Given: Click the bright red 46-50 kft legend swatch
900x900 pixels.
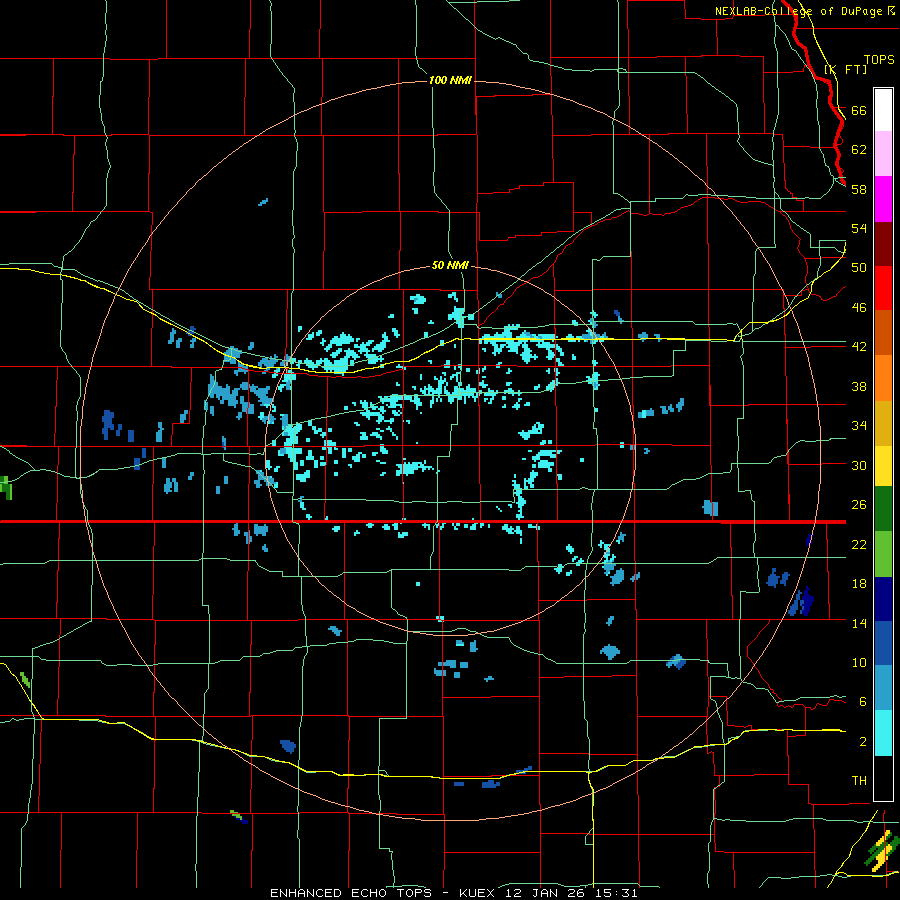Looking at the screenshot, I should point(883,288).
